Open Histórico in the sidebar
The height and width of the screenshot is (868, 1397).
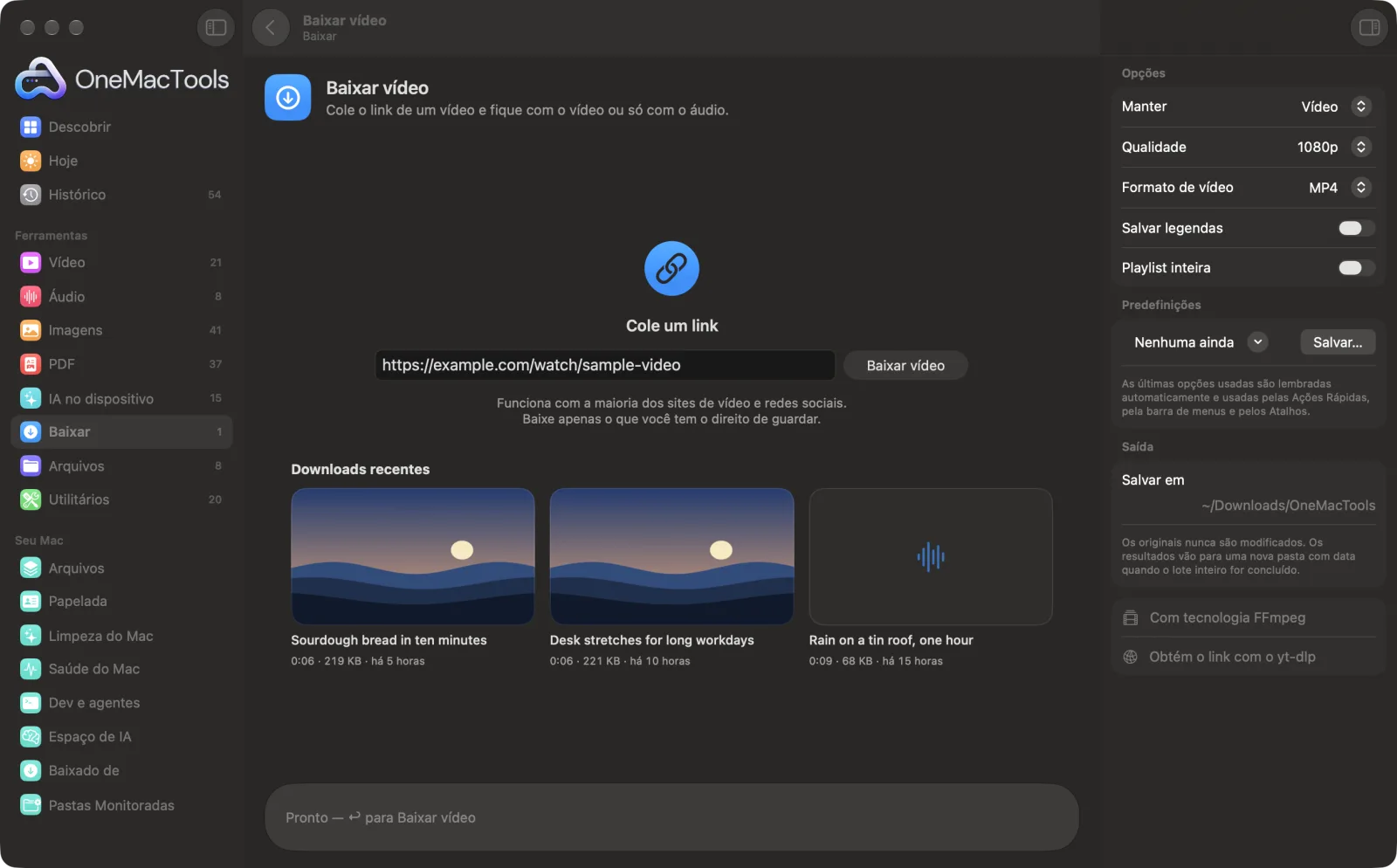121,195
